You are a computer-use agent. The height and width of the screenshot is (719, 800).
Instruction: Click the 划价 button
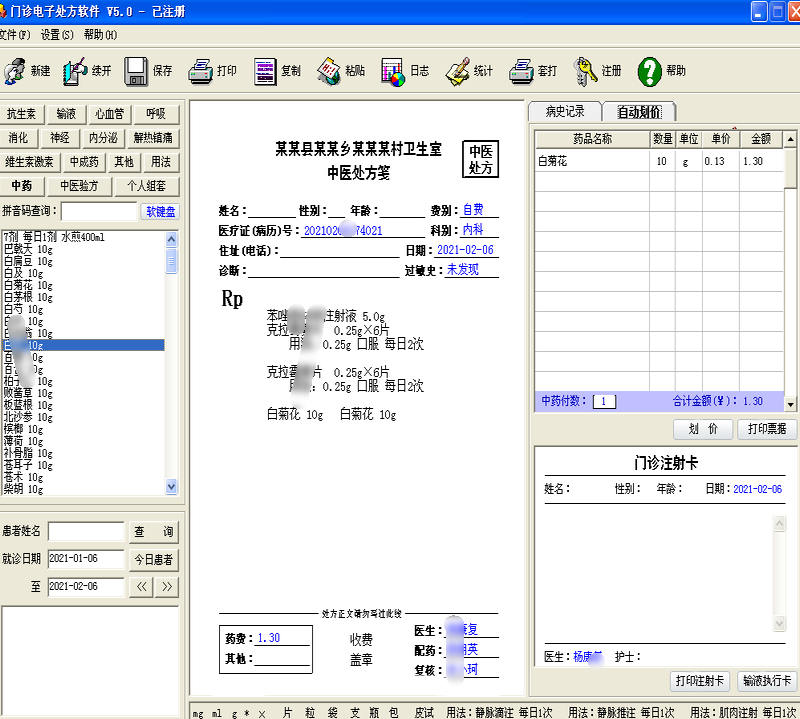(703, 429)
